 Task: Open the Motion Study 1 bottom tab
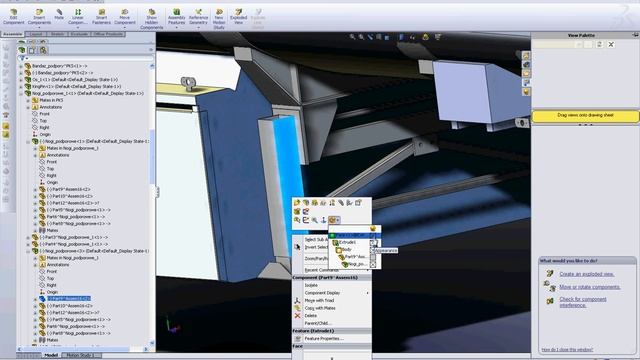point(80,356)
